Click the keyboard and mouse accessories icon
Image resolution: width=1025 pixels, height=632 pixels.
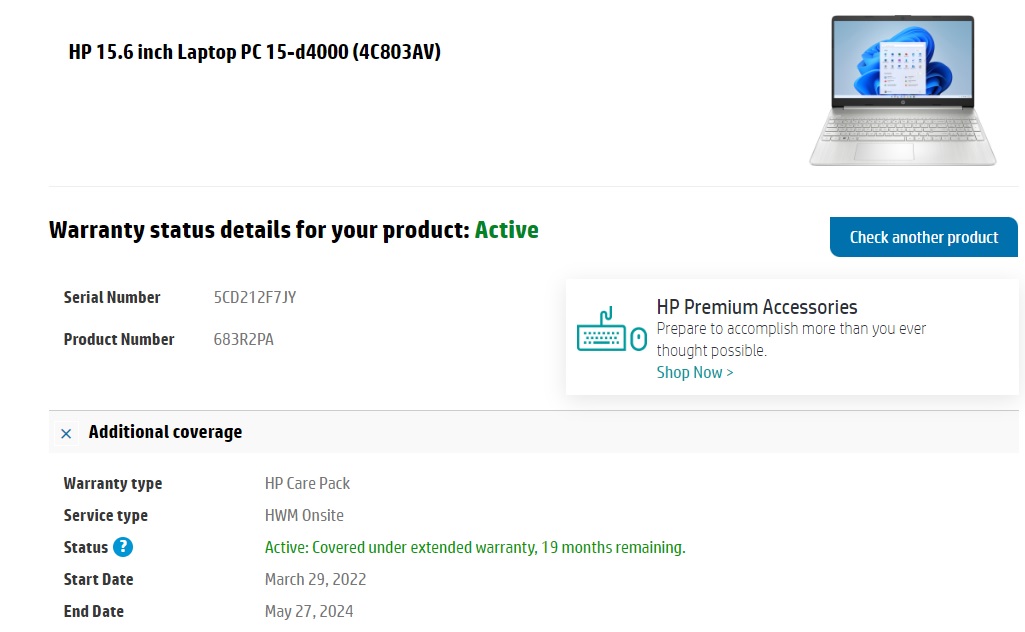[612, 330]
